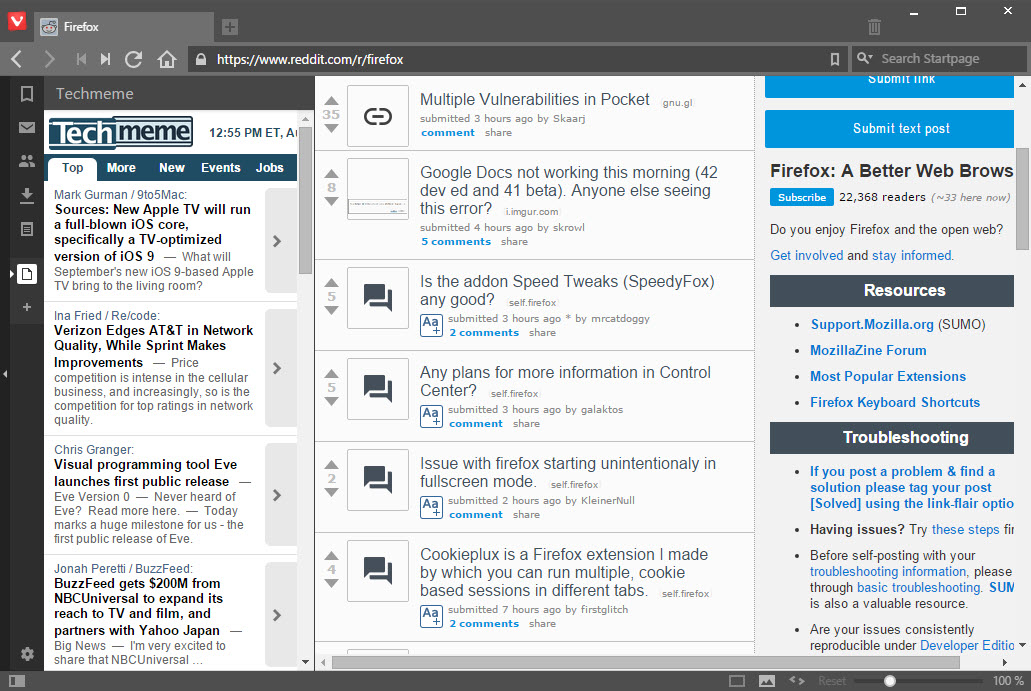The image size is (1031, 691).
Task: Open the search engine selector dropdown
Action: tap(865, 59)
